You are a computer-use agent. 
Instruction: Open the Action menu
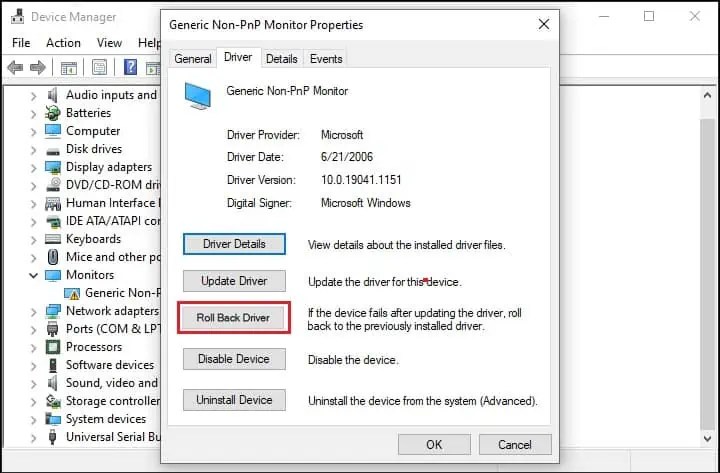tap(63, 43)
